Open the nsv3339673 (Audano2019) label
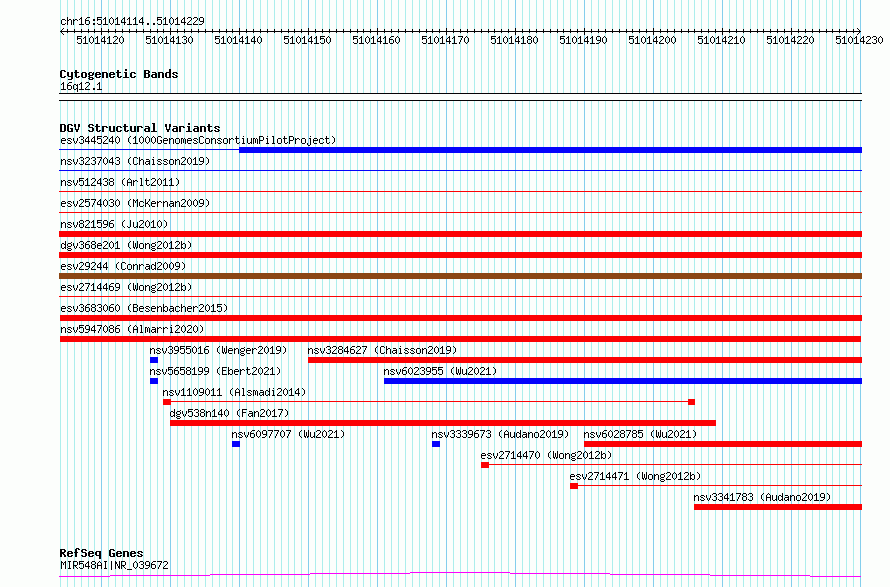 [x=500, y=434]
